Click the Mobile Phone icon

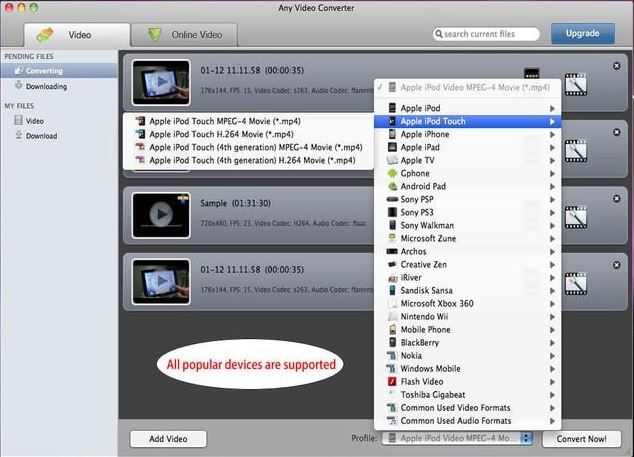click(392, 329)
